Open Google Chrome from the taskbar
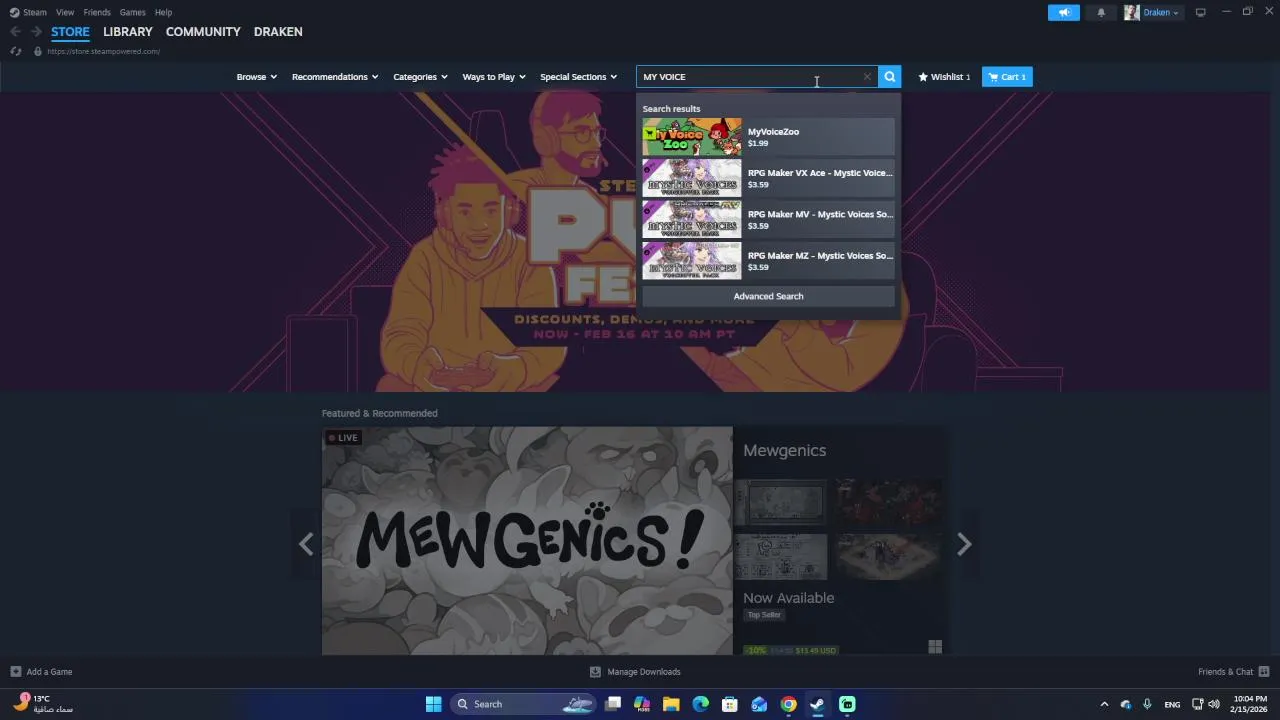 pos(788,704)
